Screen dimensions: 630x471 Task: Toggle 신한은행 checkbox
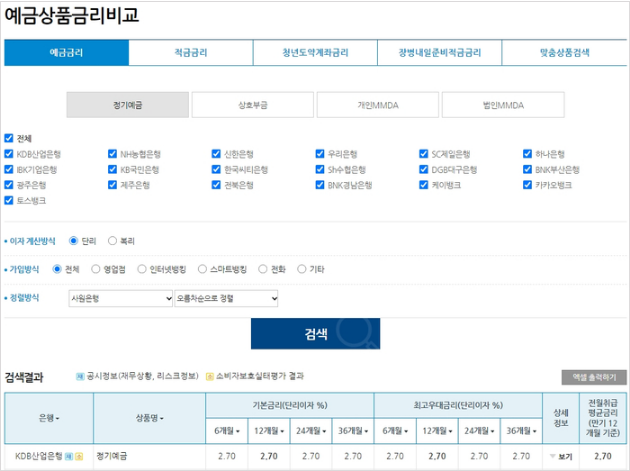tap(216, 154)
